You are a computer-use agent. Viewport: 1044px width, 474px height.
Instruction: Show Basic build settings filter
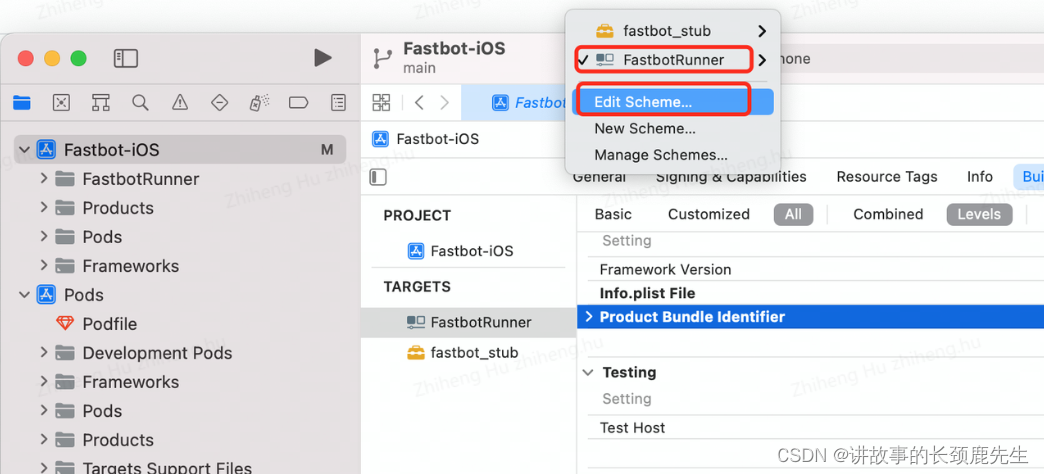[613, 214]
